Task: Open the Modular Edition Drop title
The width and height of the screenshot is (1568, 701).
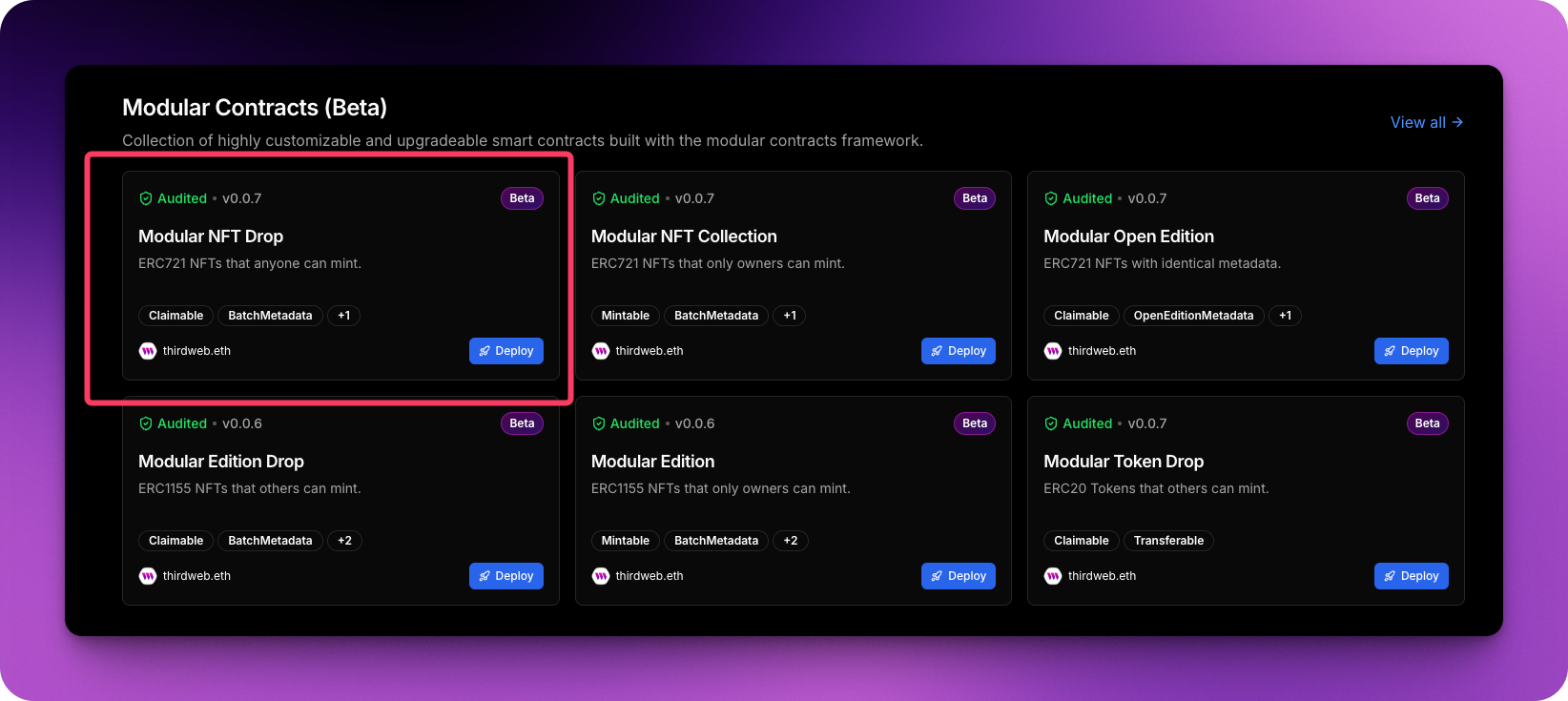Action: point(221,462)
